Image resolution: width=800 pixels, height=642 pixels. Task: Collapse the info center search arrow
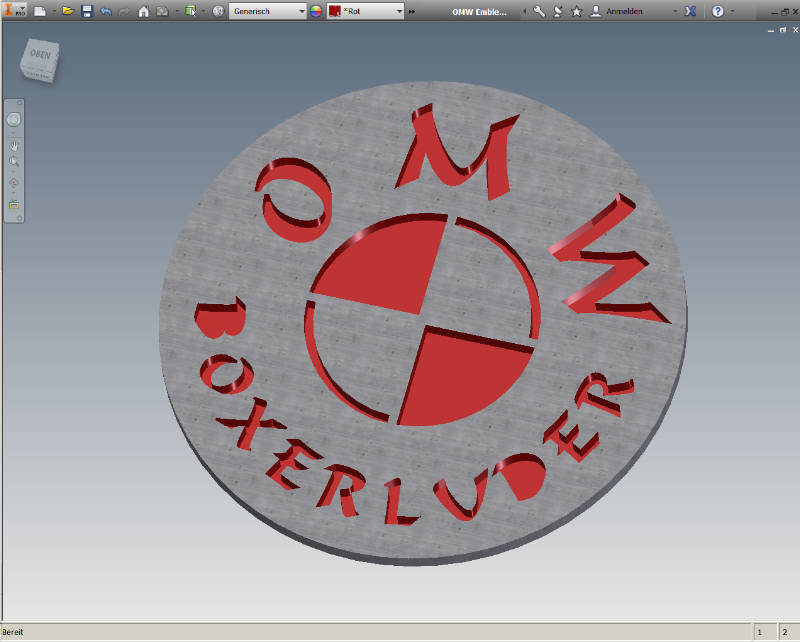coord(524,11)
